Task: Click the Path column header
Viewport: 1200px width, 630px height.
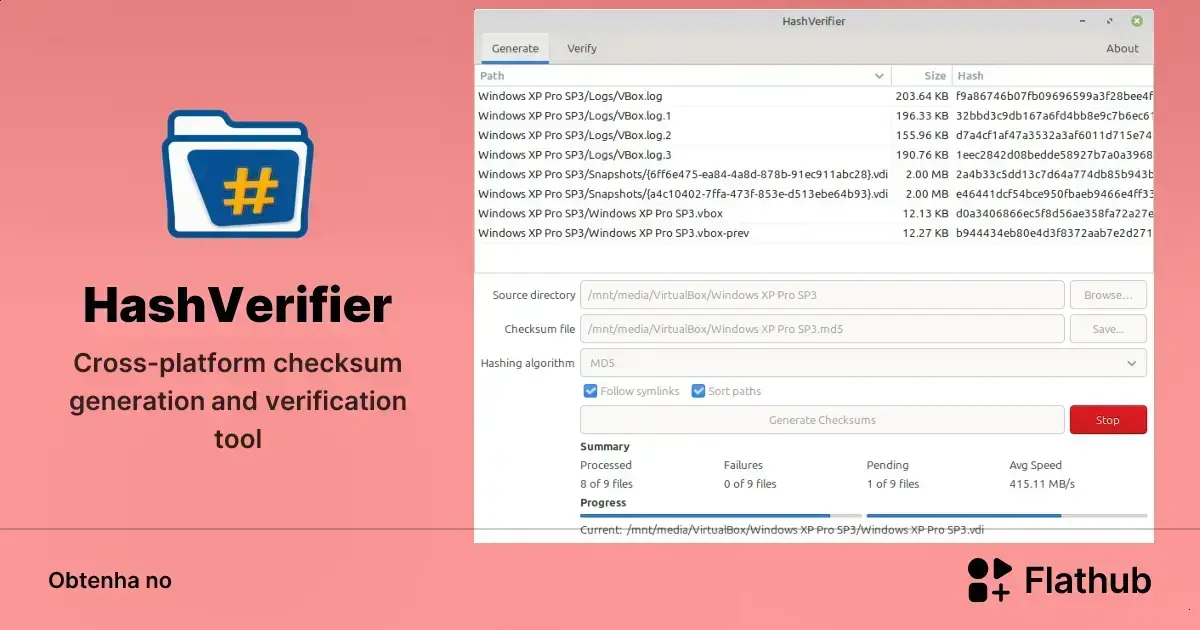Action: click(683, 76)
